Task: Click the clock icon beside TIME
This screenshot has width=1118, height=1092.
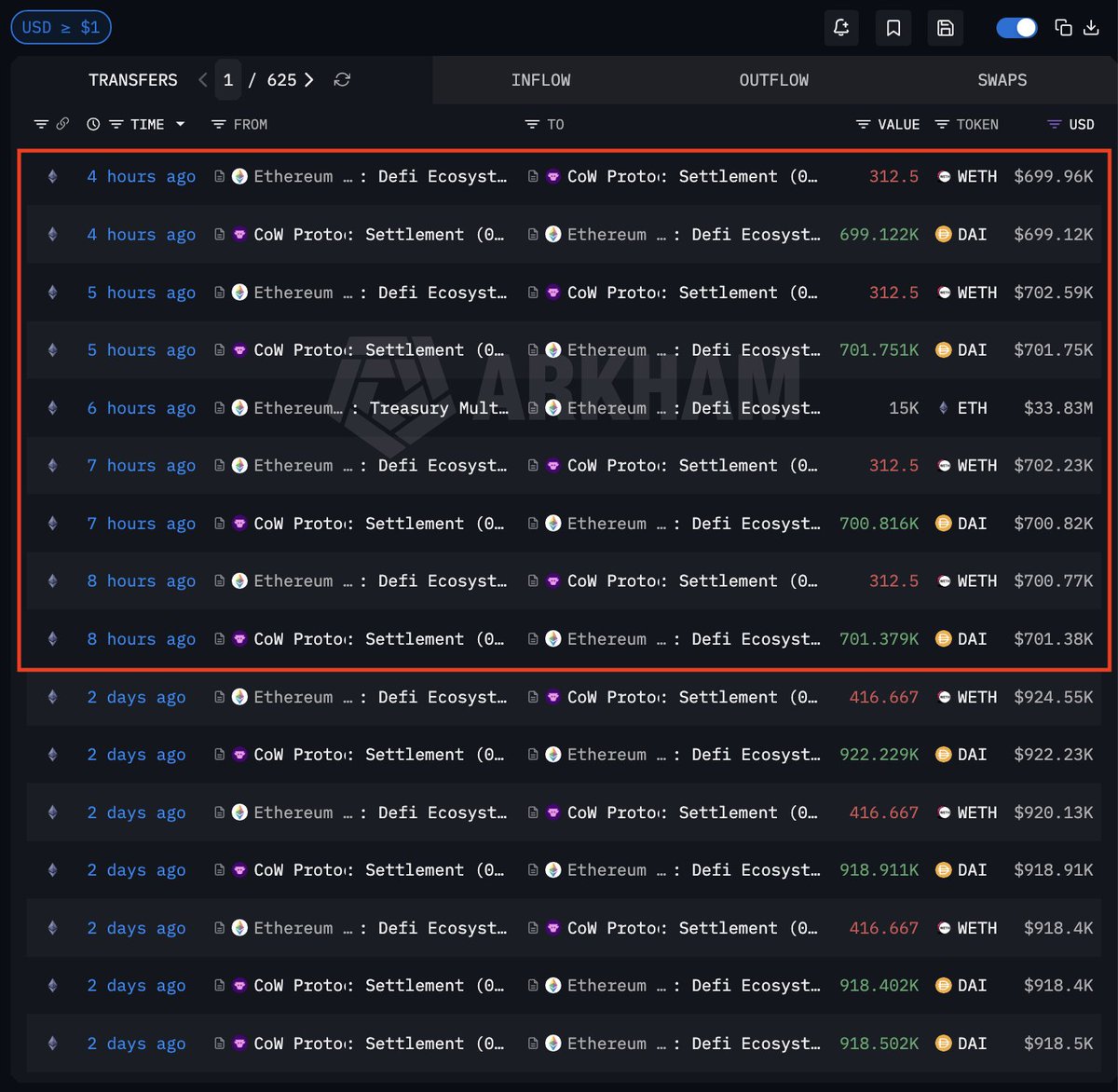Action: 93,124
